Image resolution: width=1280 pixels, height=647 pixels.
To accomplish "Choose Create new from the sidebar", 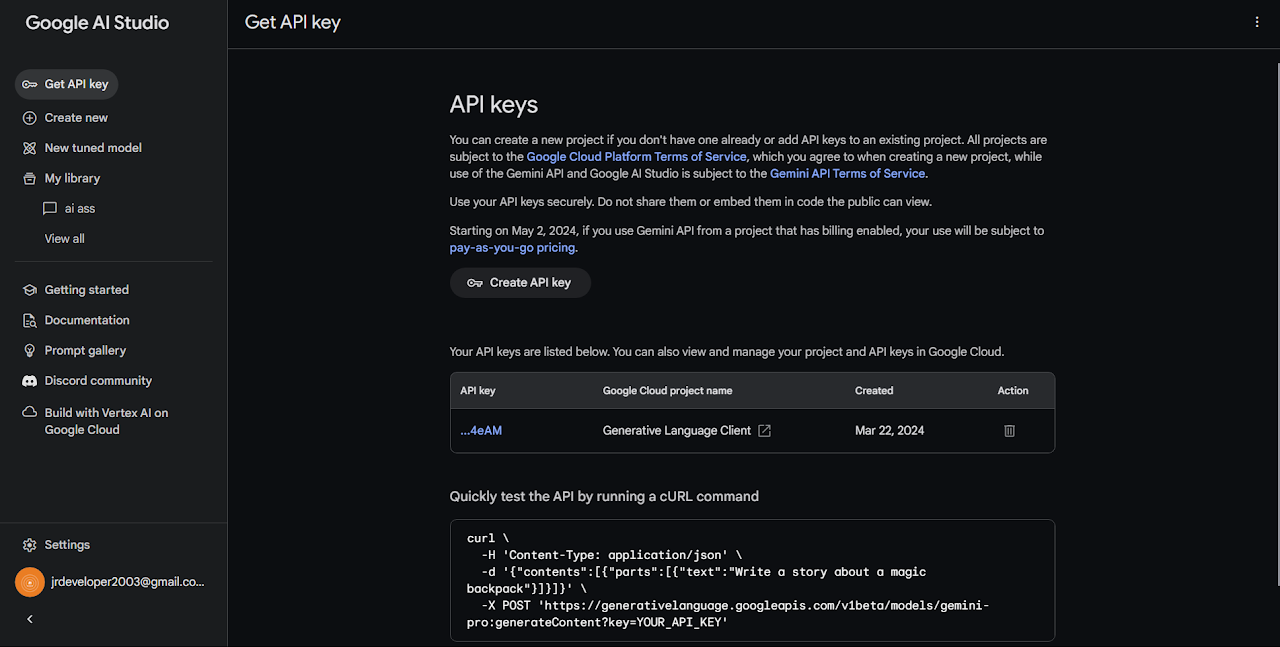I will point(76,118).
